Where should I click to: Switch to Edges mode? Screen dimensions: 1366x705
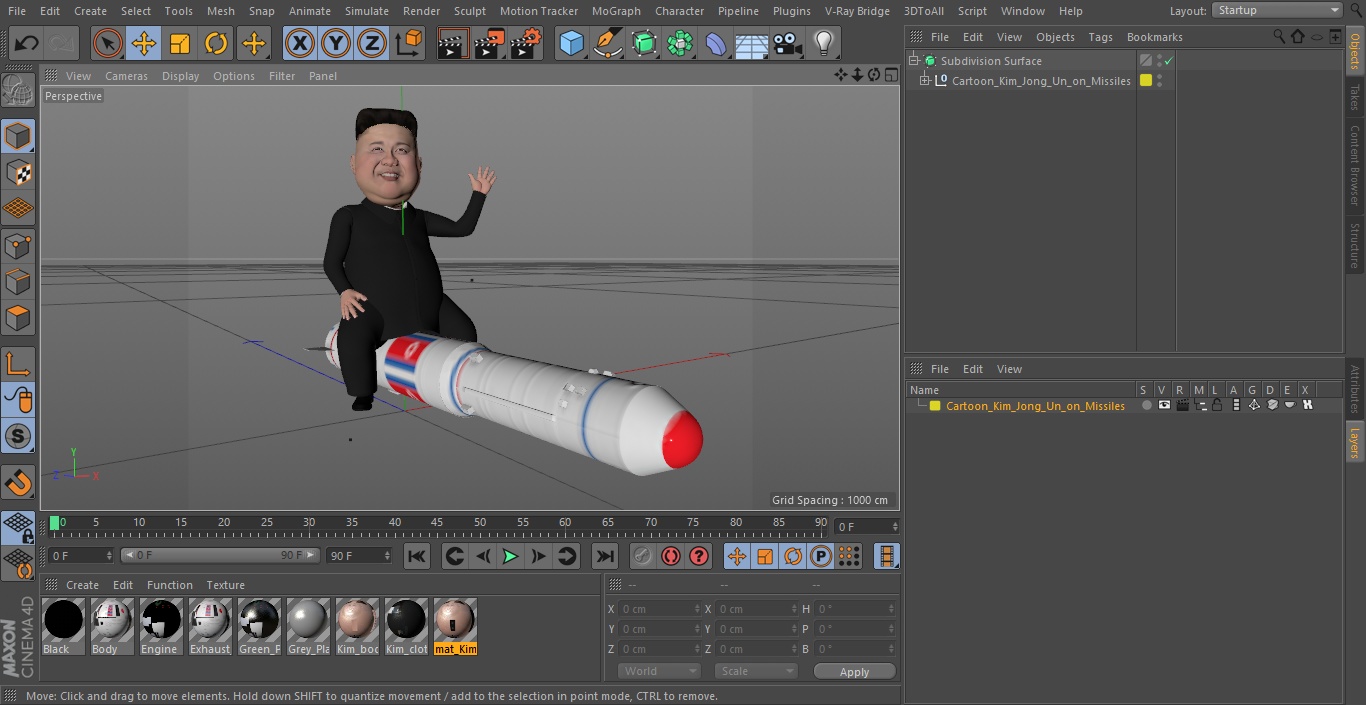[x=18, y=281]
